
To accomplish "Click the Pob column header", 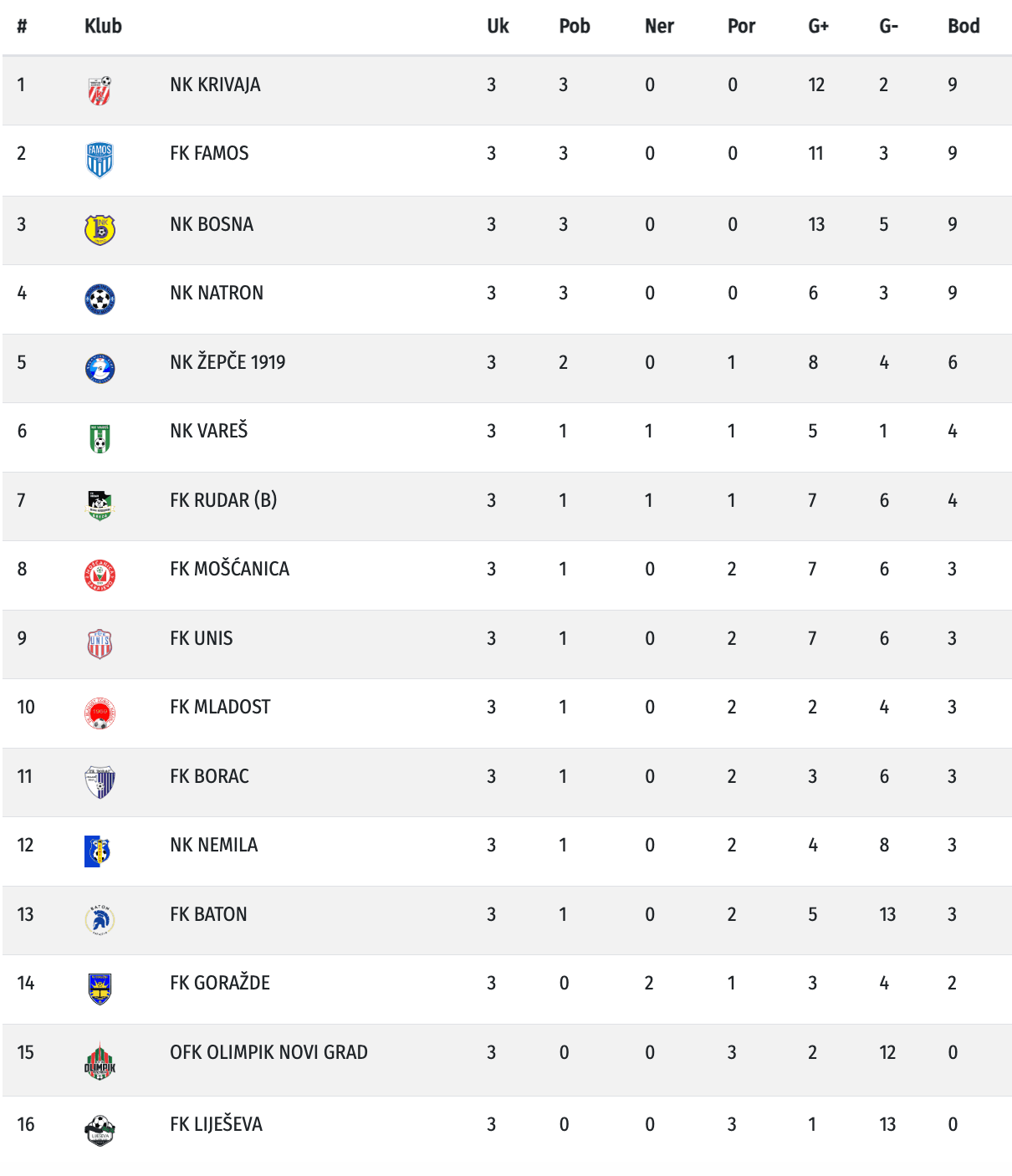I will tap(575, 26).
